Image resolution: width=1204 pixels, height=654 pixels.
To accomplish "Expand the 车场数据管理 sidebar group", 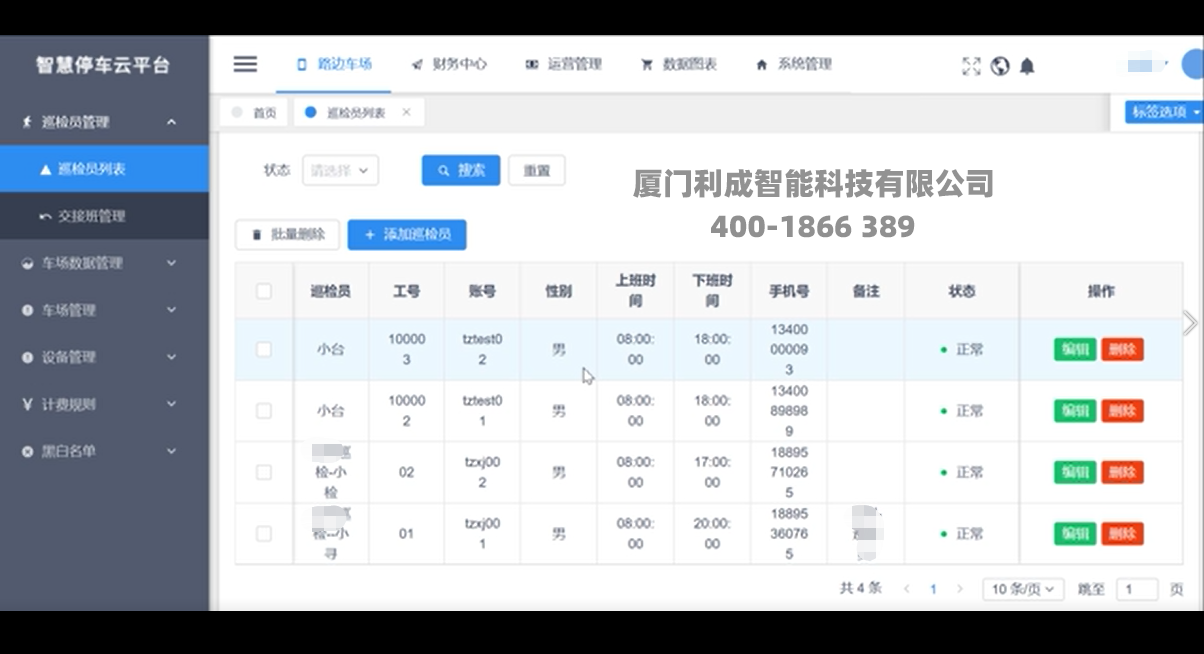I will (x=104, y=263).
